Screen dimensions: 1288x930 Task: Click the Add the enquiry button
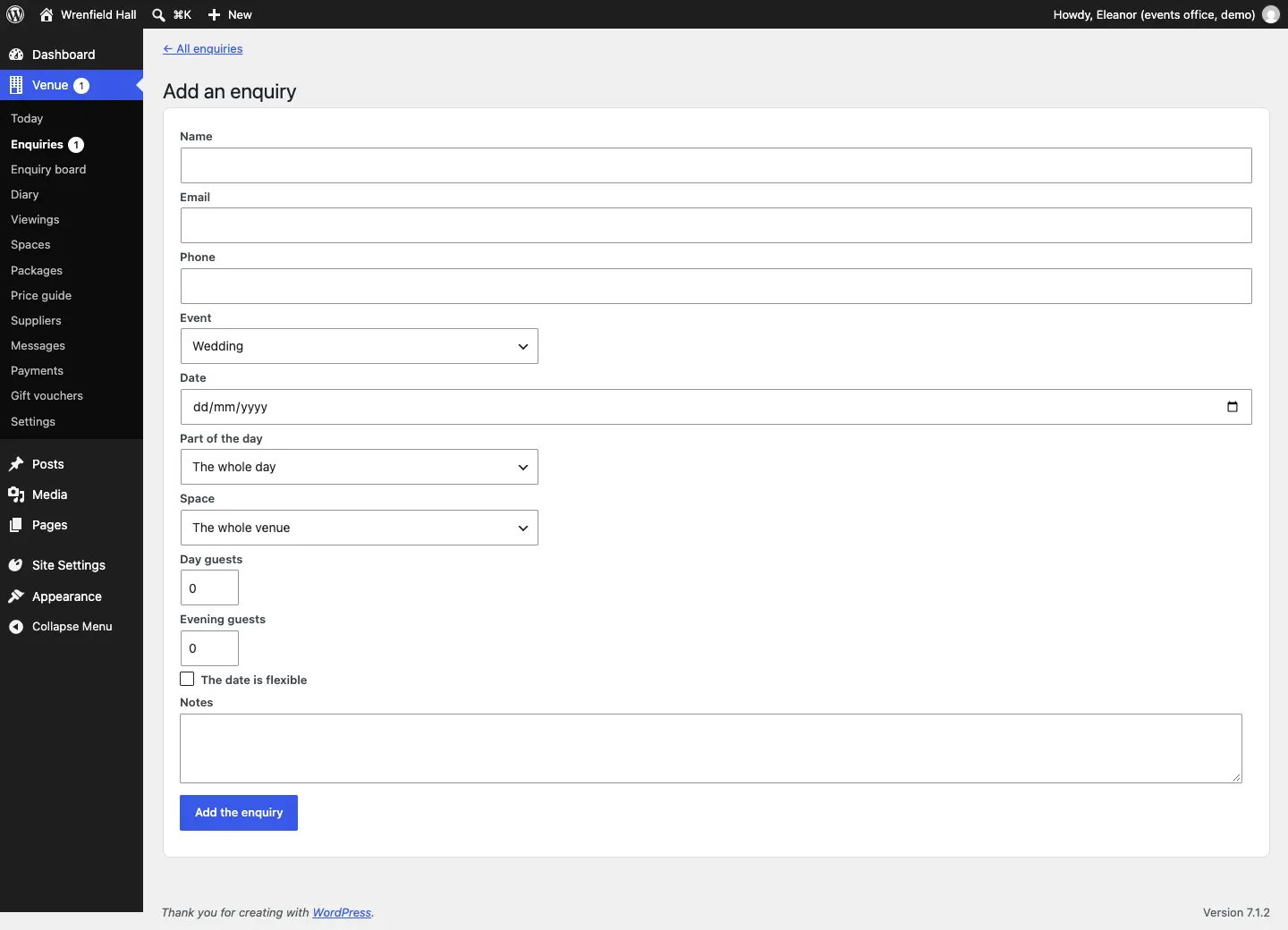(x=239, y=813)
